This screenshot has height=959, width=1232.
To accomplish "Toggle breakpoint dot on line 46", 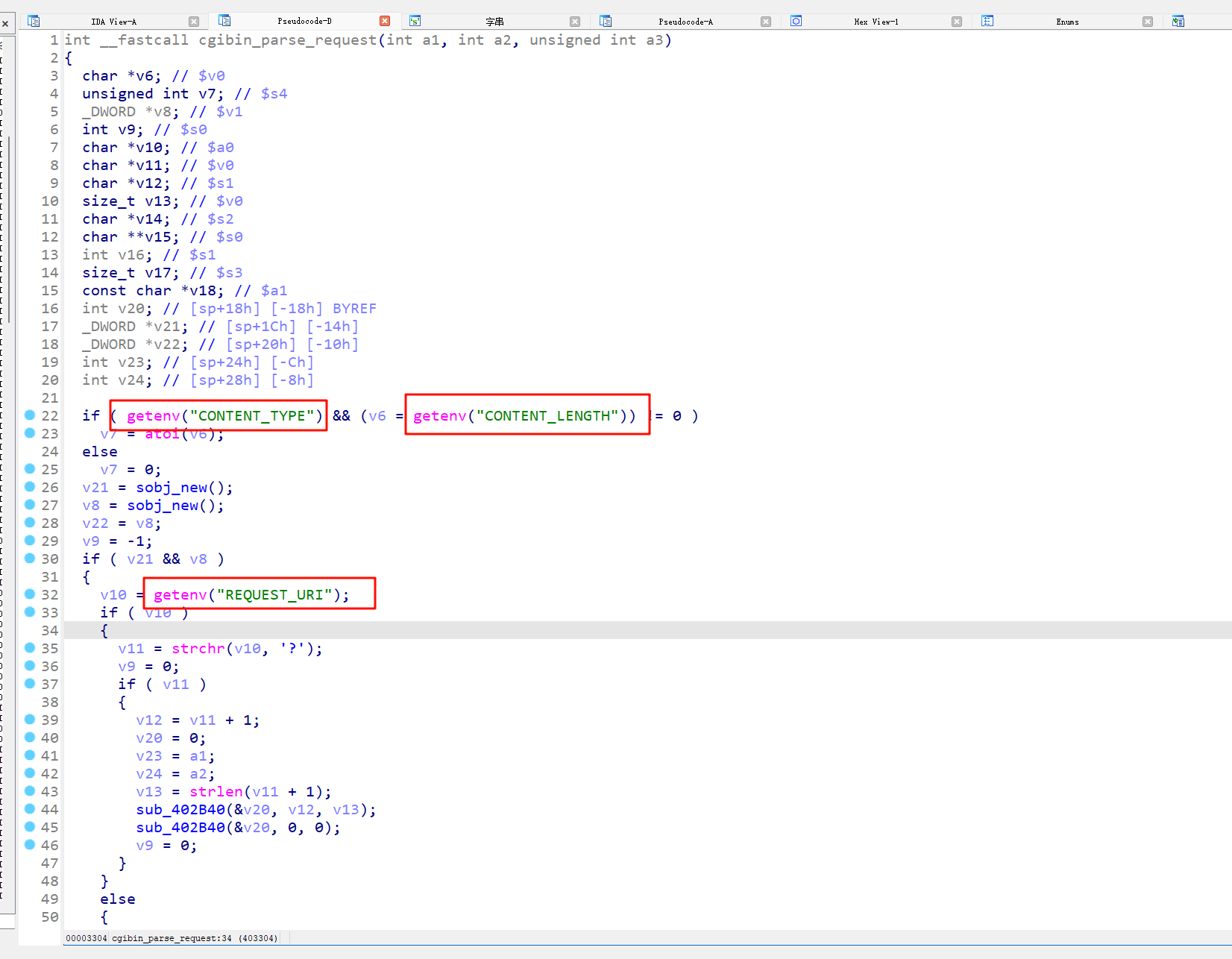I will pos(30,844).
